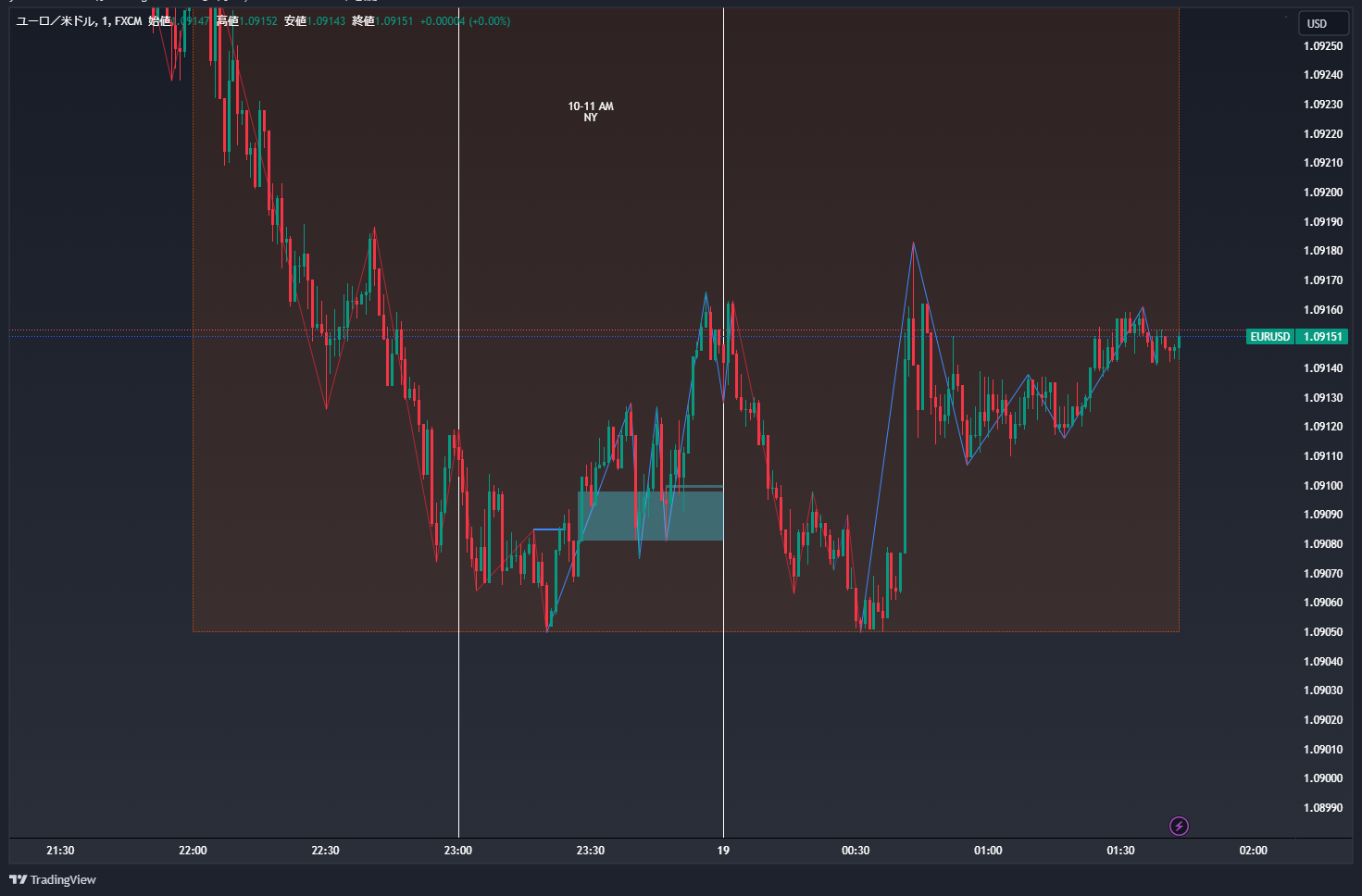The width and height of the screenshot is (1362, 896).
Task: Select the "10-11 AM NY" text annotation
Action: (x=591, y=112)
